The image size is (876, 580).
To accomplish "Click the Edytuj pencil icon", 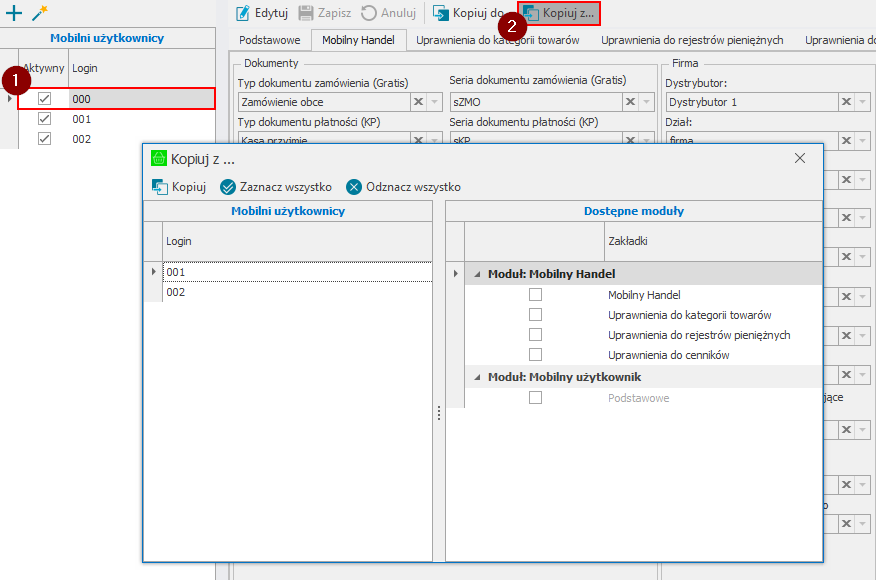I will [x=242, y=13].
